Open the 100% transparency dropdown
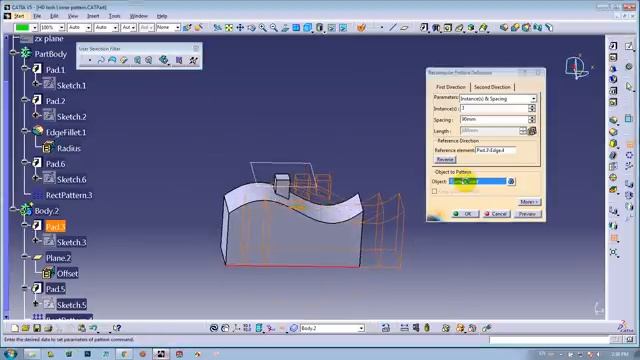Viewport: 640px width, 360px height. (62, 27)
